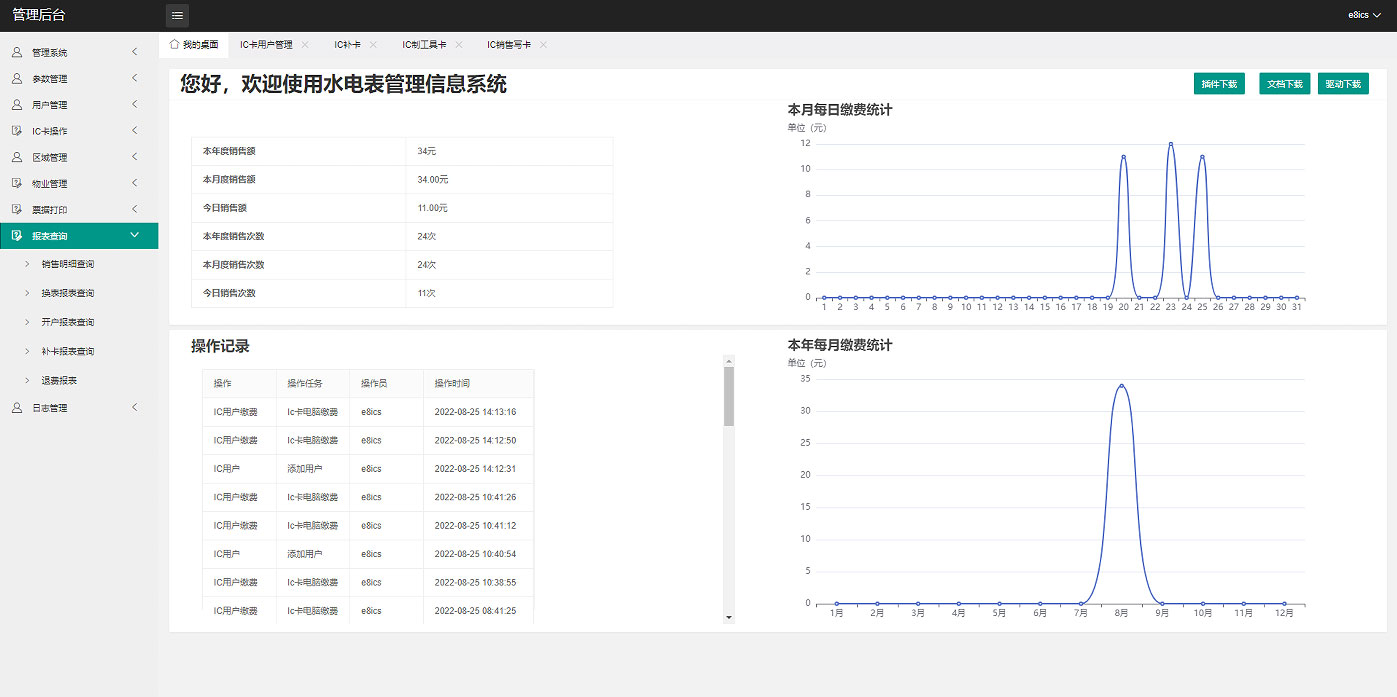Switch to the IC补卡 tab

(348, 45)
